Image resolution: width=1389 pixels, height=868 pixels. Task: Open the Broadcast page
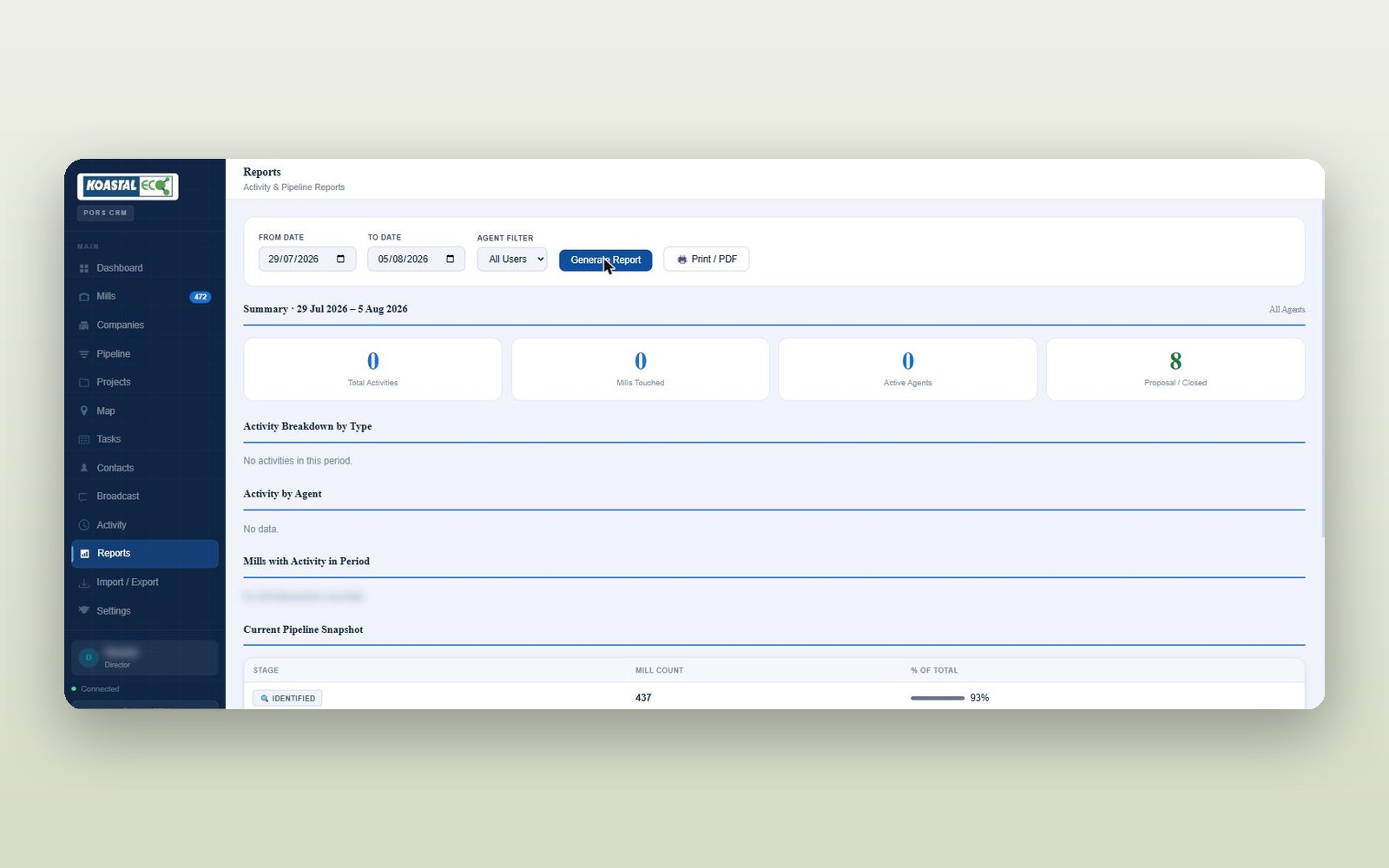145,496
